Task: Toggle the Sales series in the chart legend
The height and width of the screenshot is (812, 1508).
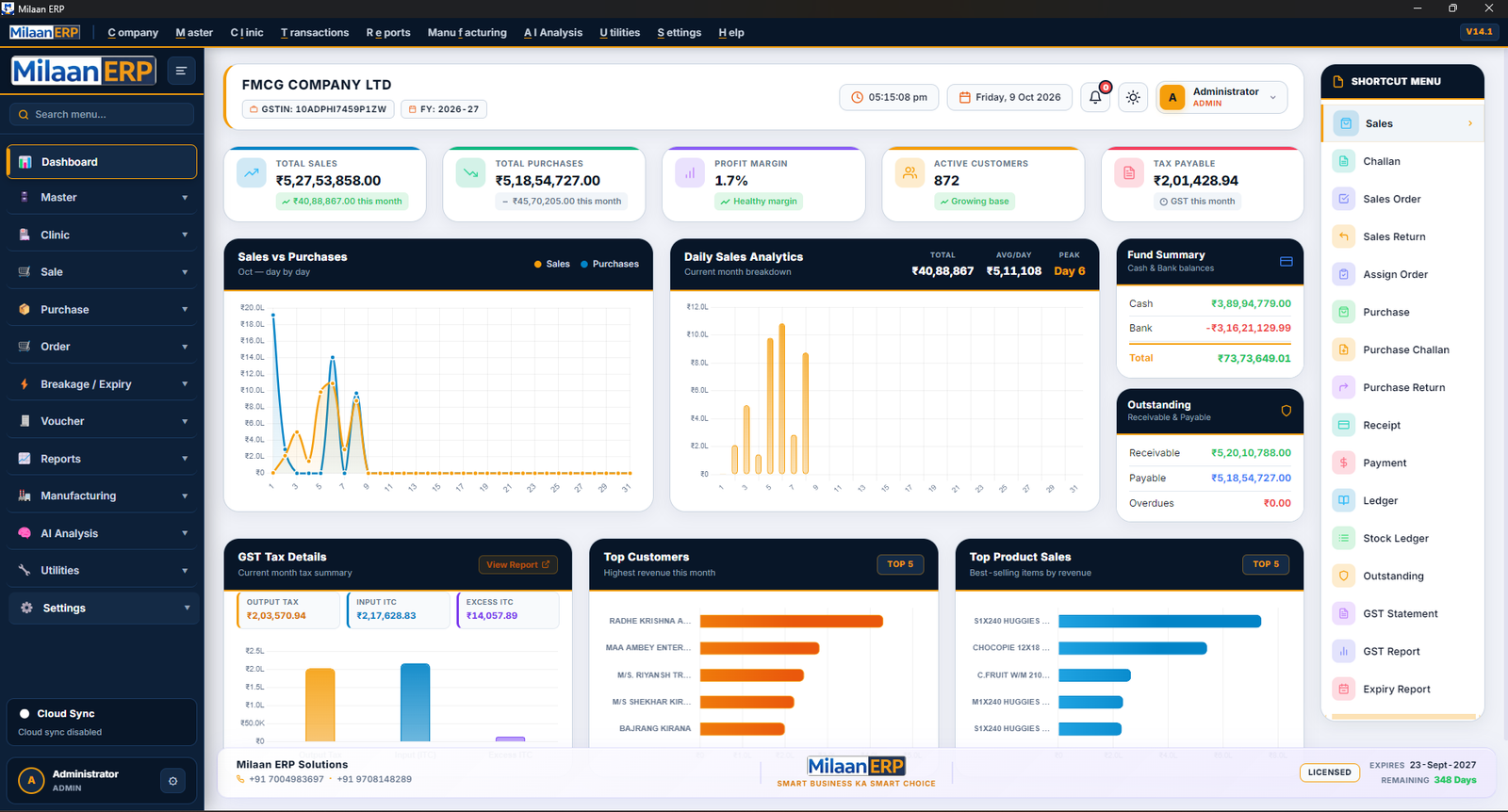Action: tap(552, 264)
